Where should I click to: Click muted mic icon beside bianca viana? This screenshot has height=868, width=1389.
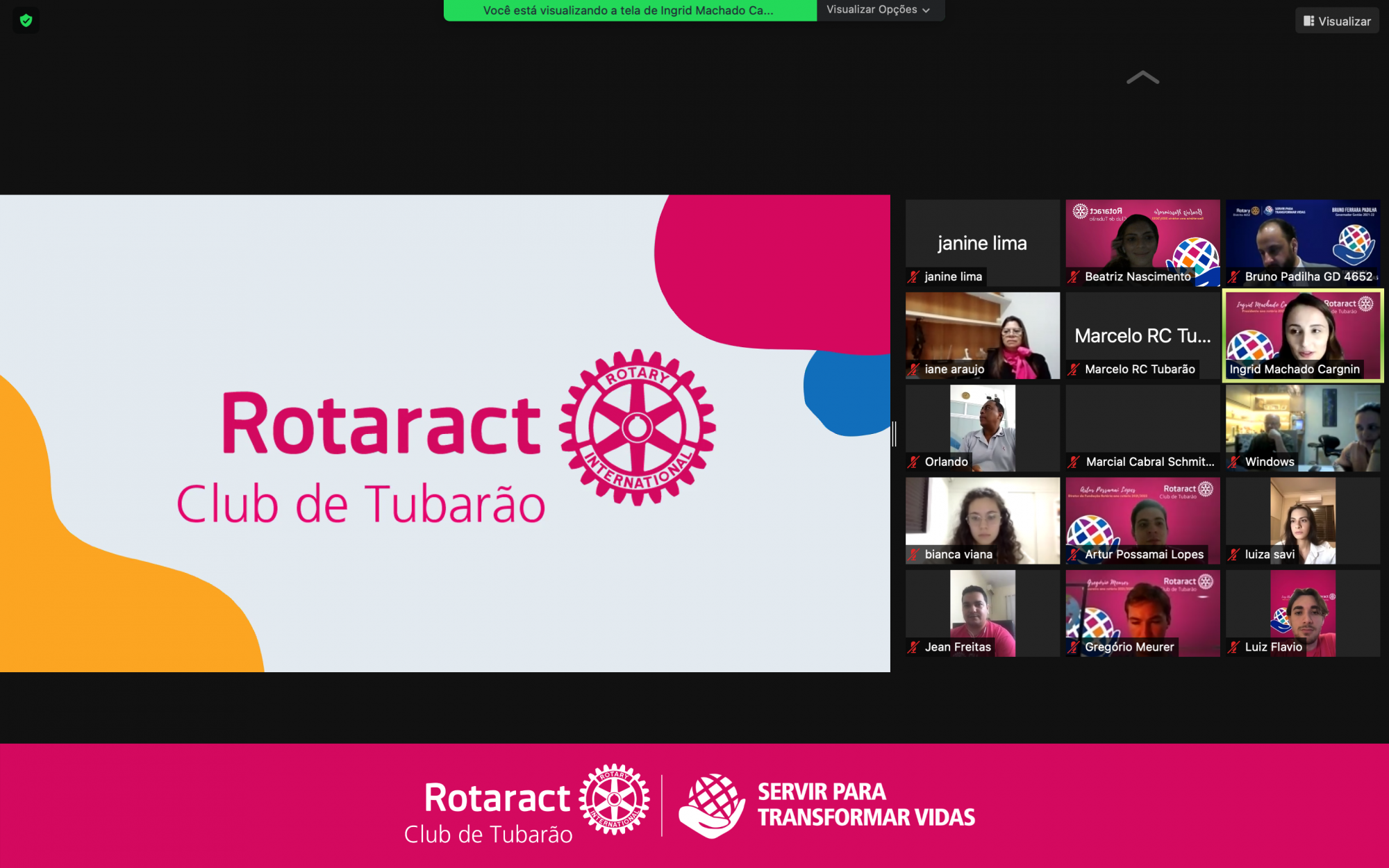click(x=914, y=555)
